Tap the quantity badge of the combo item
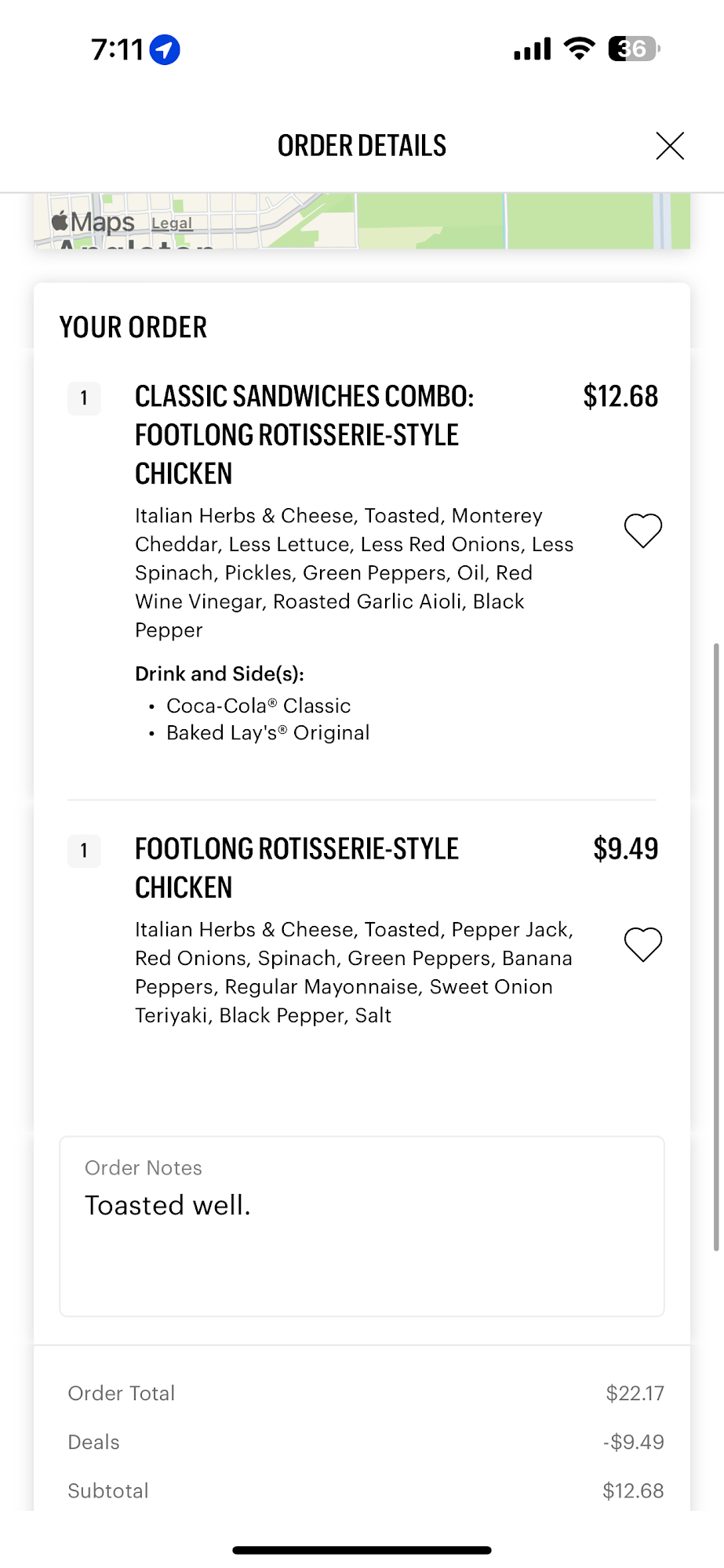Screen dimensions: 724x1568 84,398
